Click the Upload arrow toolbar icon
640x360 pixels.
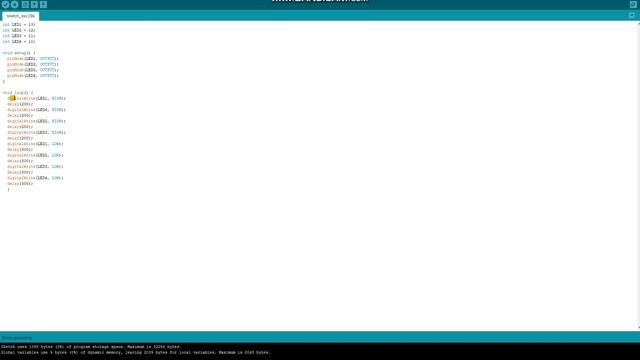15,4
